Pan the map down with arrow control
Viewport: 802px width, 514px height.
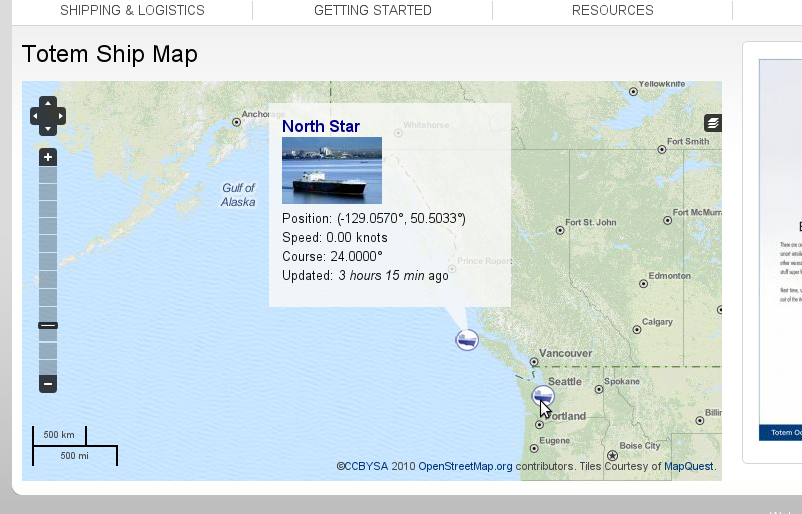(x=48, y=128)
